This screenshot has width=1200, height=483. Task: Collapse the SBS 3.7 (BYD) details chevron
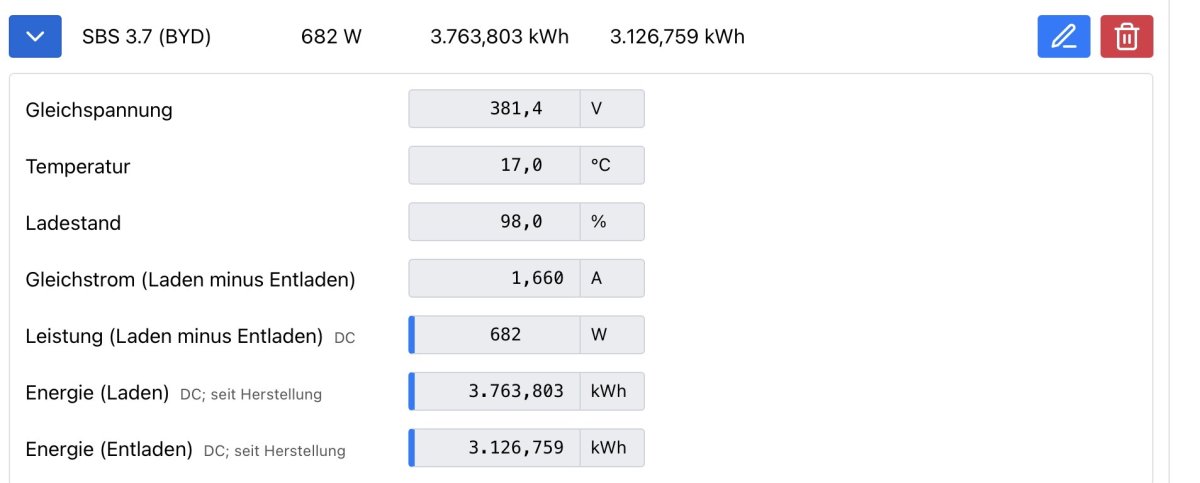tap(35, 37)
